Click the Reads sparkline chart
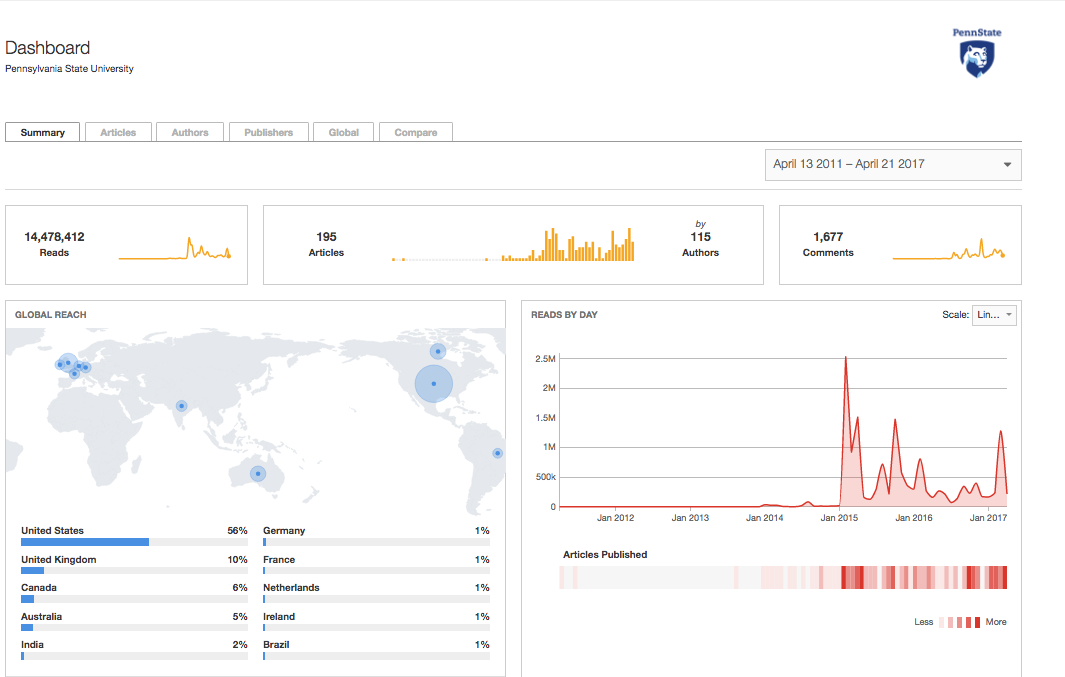Viewport: 1065px width, 677px height. (175, 249)
